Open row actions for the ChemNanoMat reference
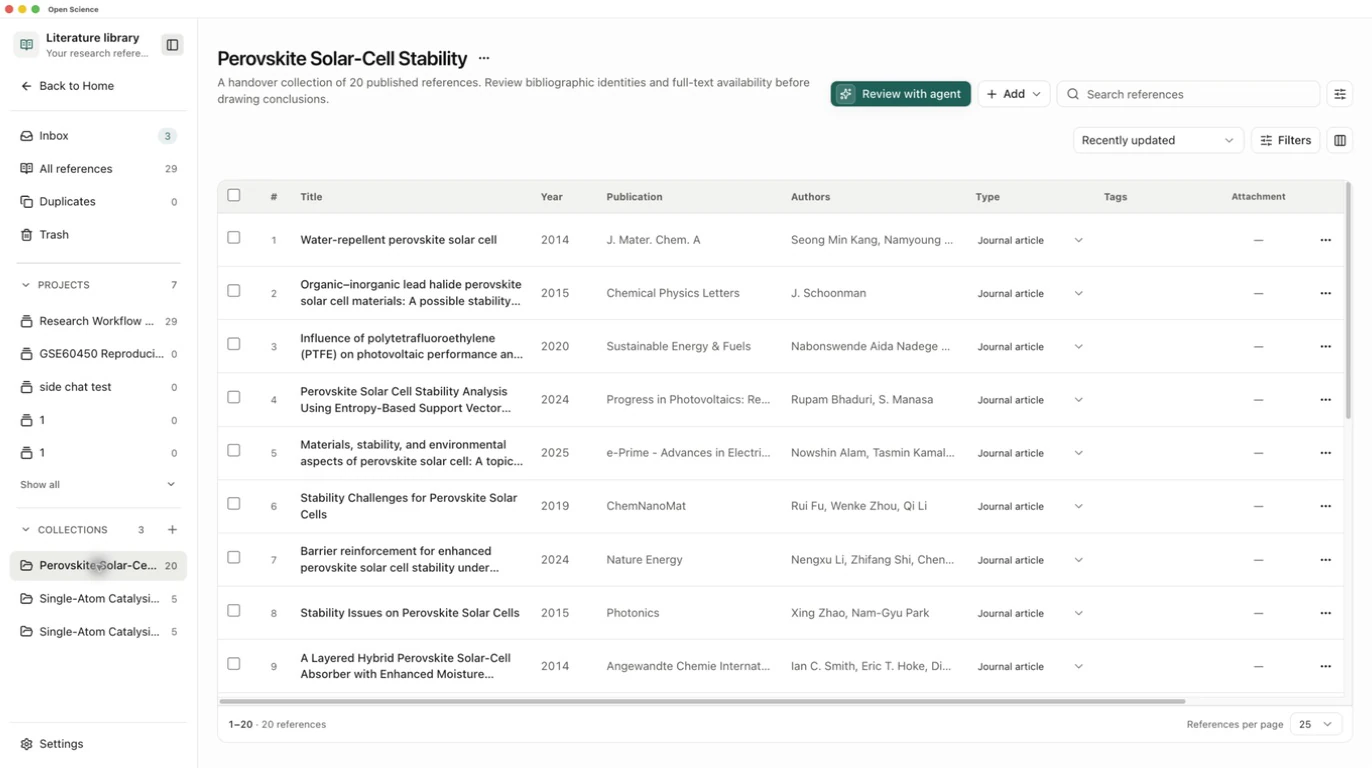1372x768 pixels. 1326,506
